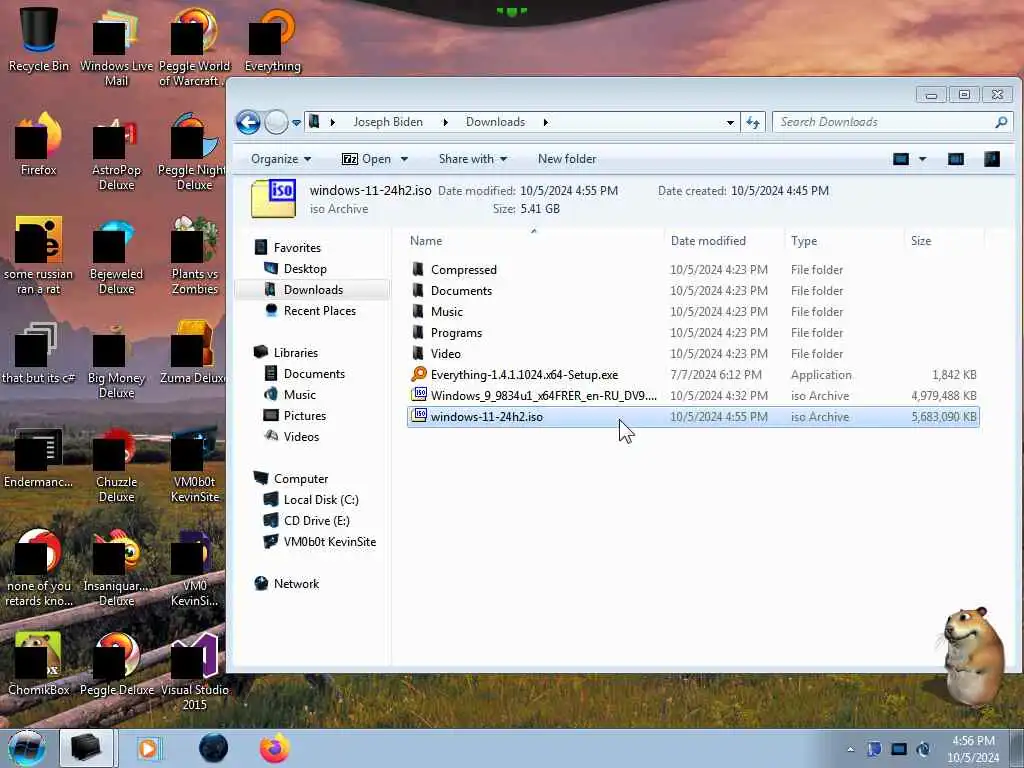This screenshot has width=1024, height=768.
Task: Open the Organize dropdown menu
Action: coord(281,159)
